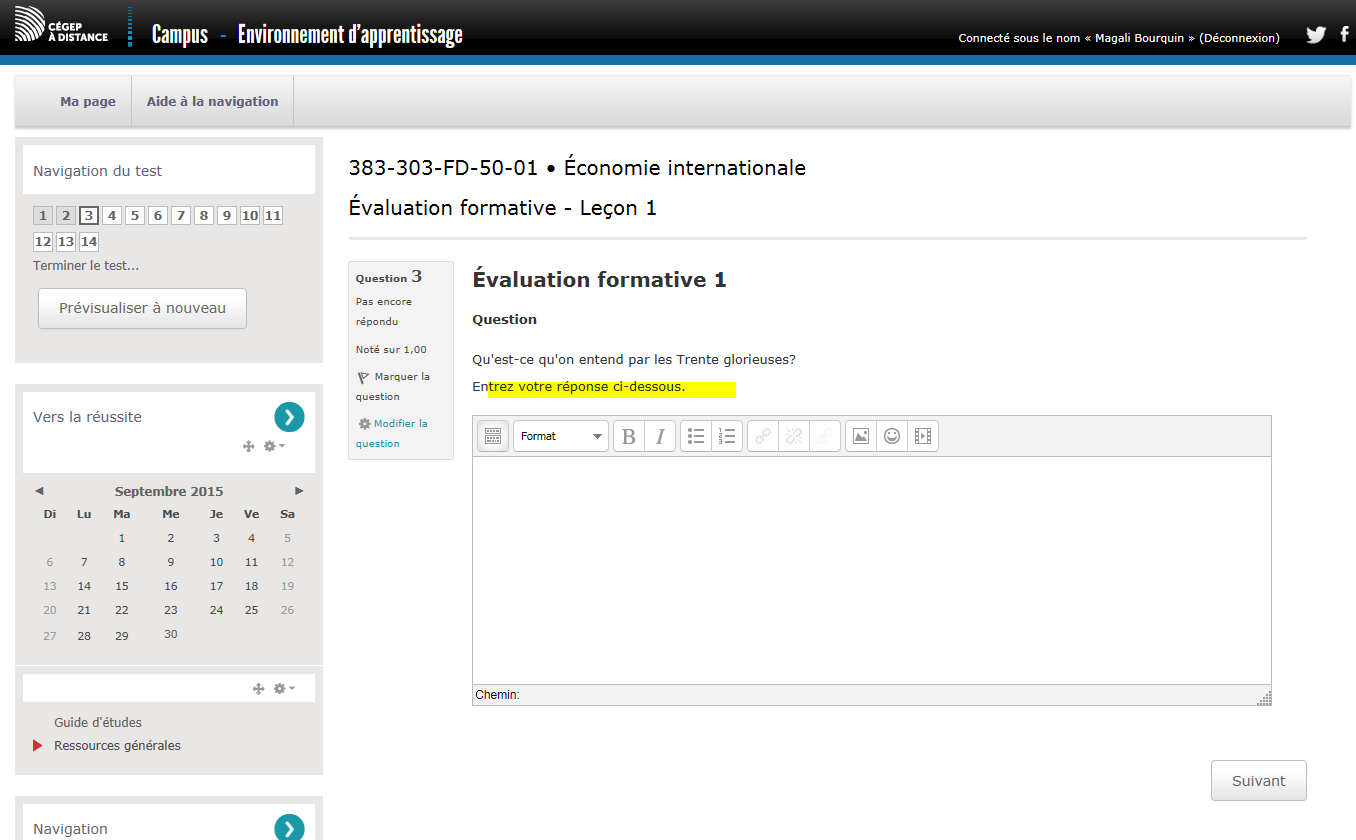Image resolution: width=1356 pixels, height=840 pixels.
Task: Insert an image into the answer
Action: [860, 436]
